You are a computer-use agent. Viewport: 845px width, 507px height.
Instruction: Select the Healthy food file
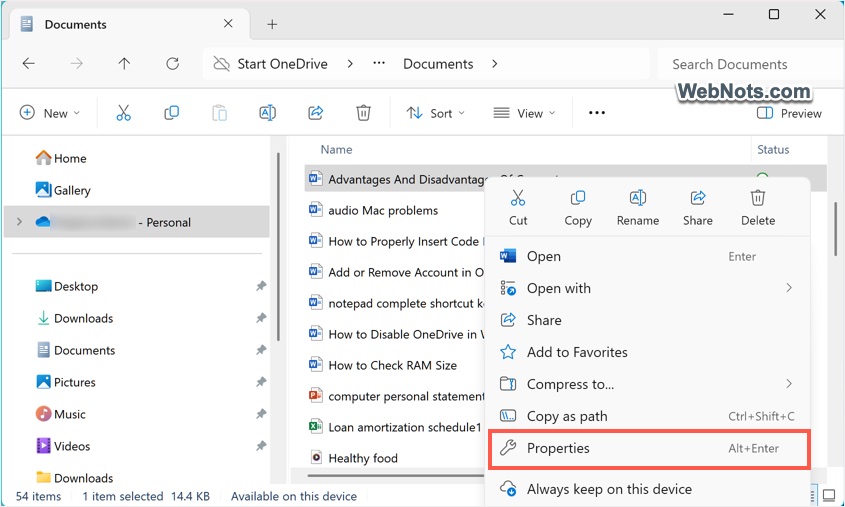pyautogui.click(x=354, y=458)
